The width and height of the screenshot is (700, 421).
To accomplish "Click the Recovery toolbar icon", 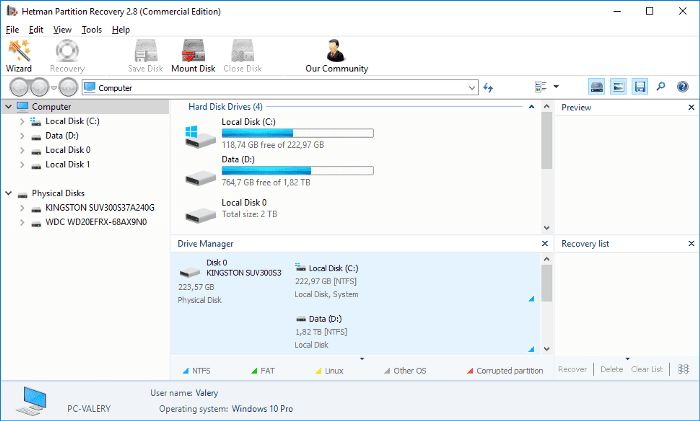I will pyautogui.click(x=67, y=56).
